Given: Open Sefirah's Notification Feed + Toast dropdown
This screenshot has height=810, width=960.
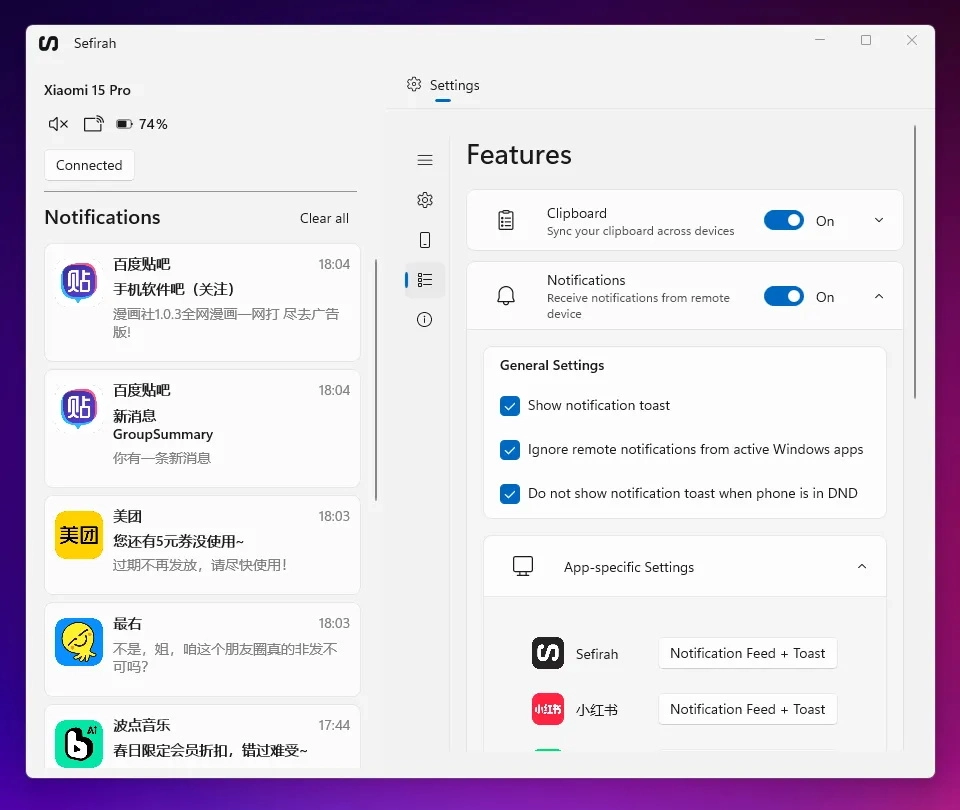Looking at the screenshot, I should (747, 654).
